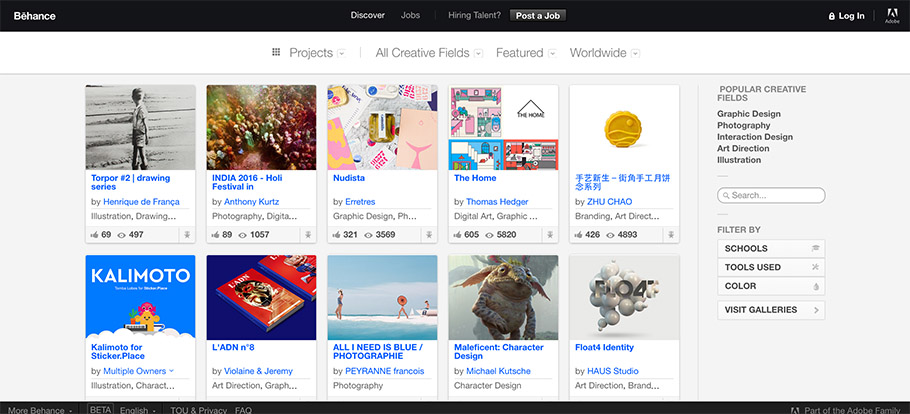Click the sidebar Search field

pyautogui.click(x=773, y=196)
